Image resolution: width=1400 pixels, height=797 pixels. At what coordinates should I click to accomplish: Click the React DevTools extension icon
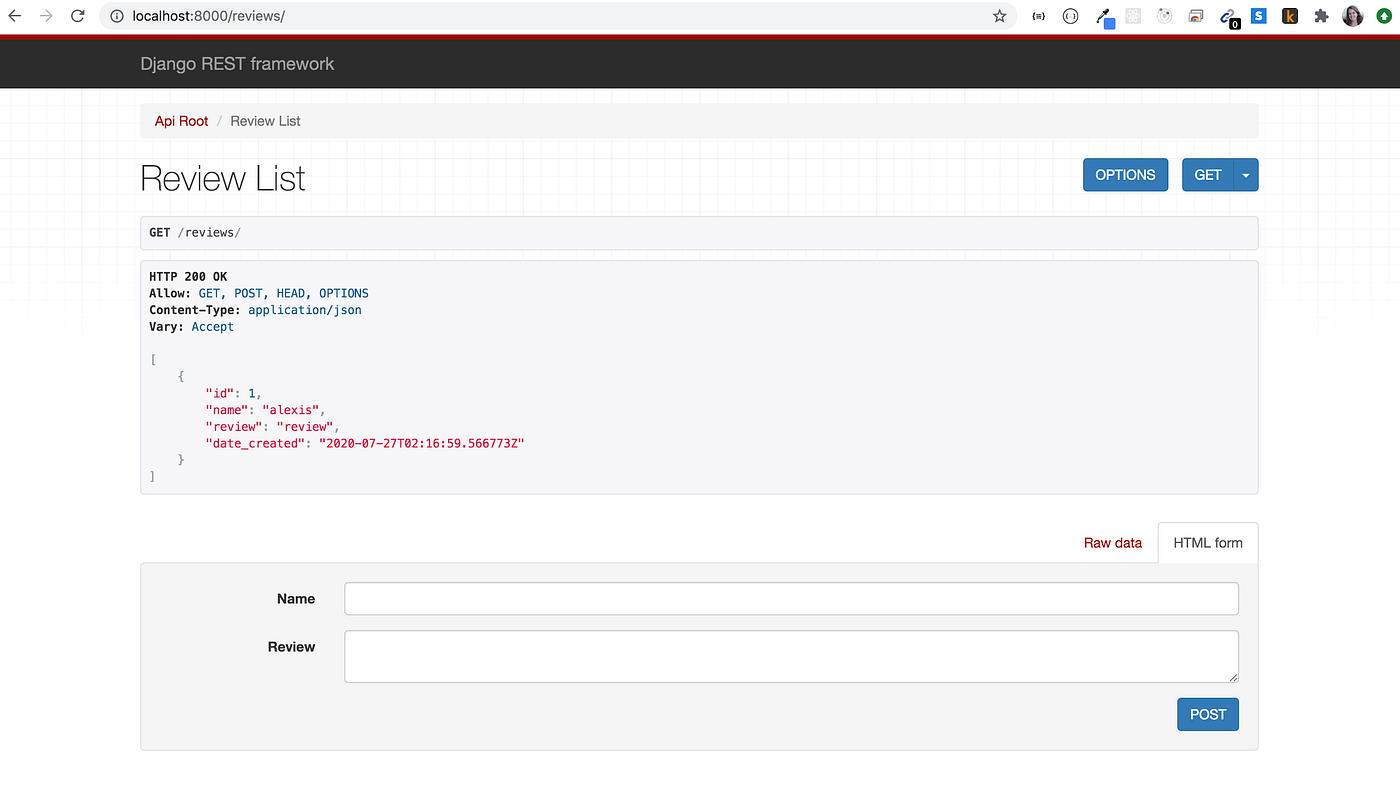[x=1132, y=15]
